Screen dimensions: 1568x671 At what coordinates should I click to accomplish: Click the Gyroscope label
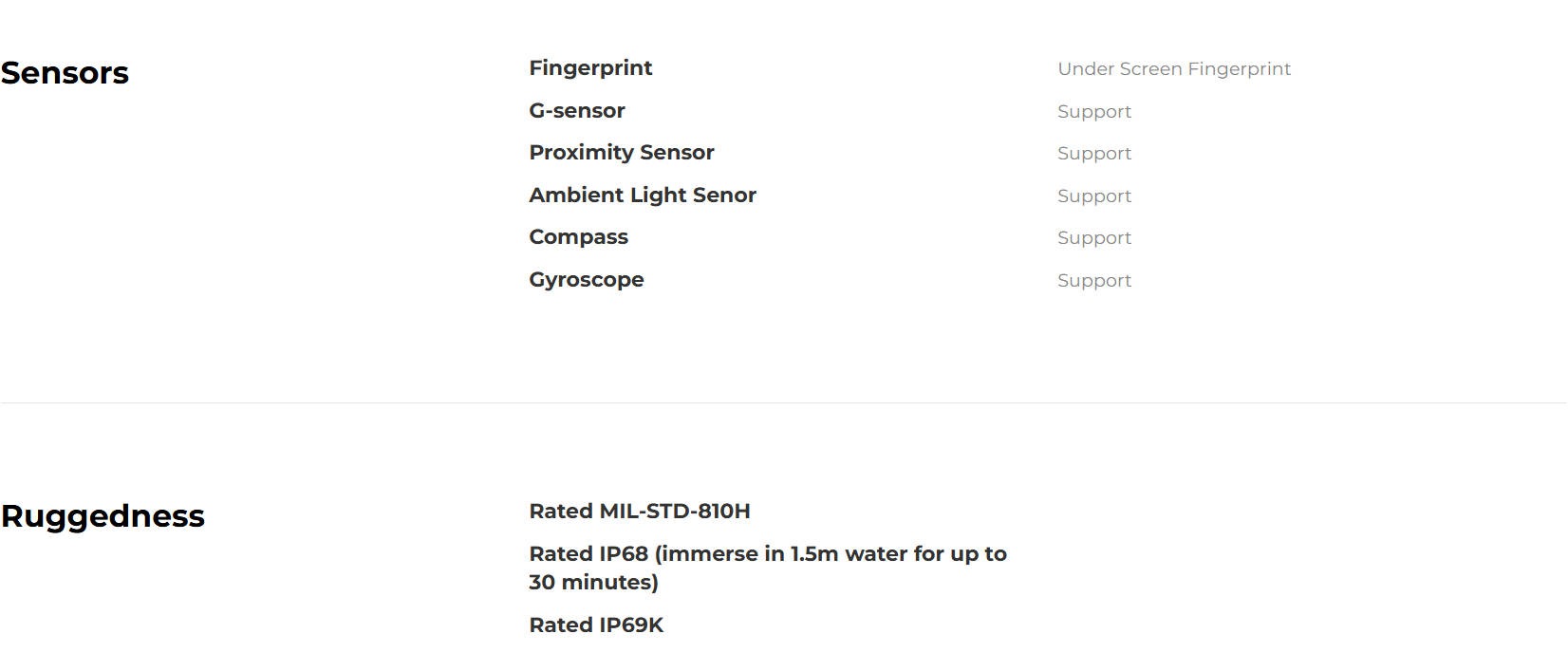tap(587, 280)
